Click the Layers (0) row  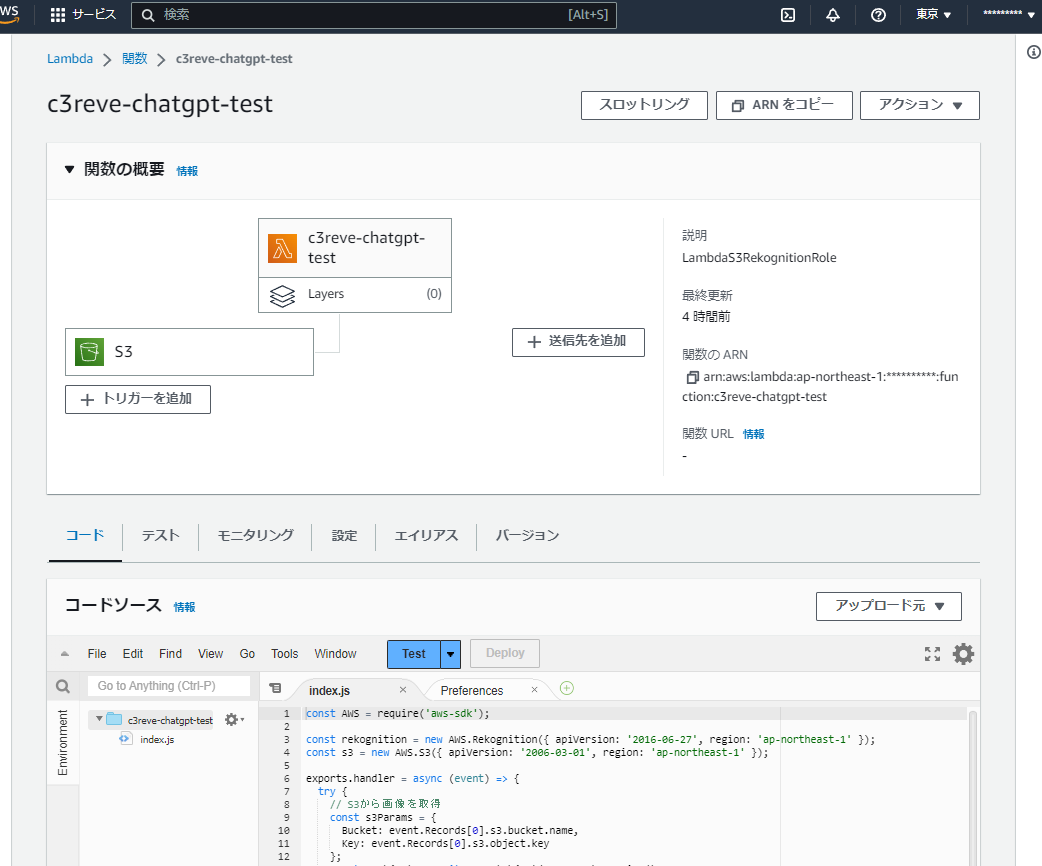(x=355, y=295)
